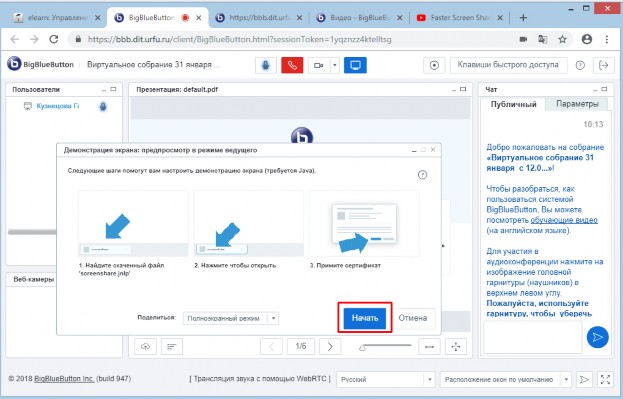Open browser profile avatar
This screenshot has width=623, height=399.
tap(586, 39)
